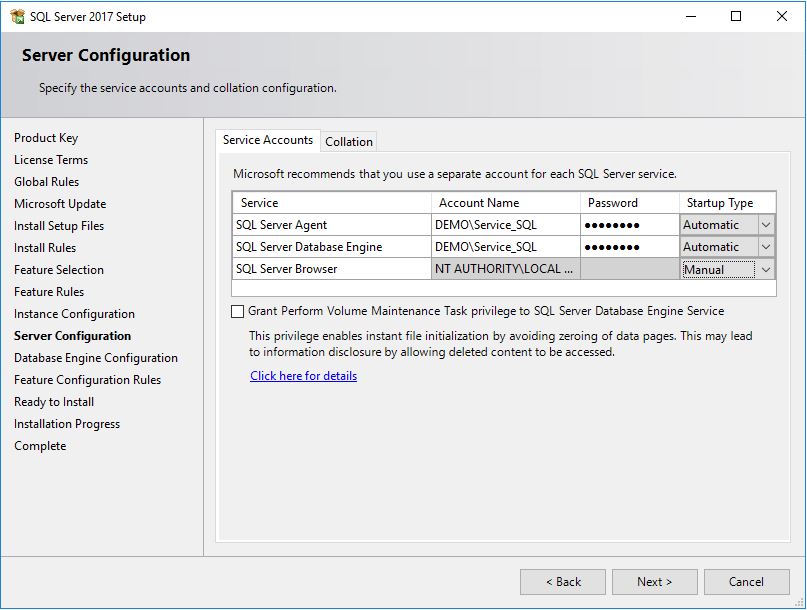Viewport: 807px width, 610px height.
Task: Click the SQL Server Setup title bar icon
Action: tap(16, 16)
